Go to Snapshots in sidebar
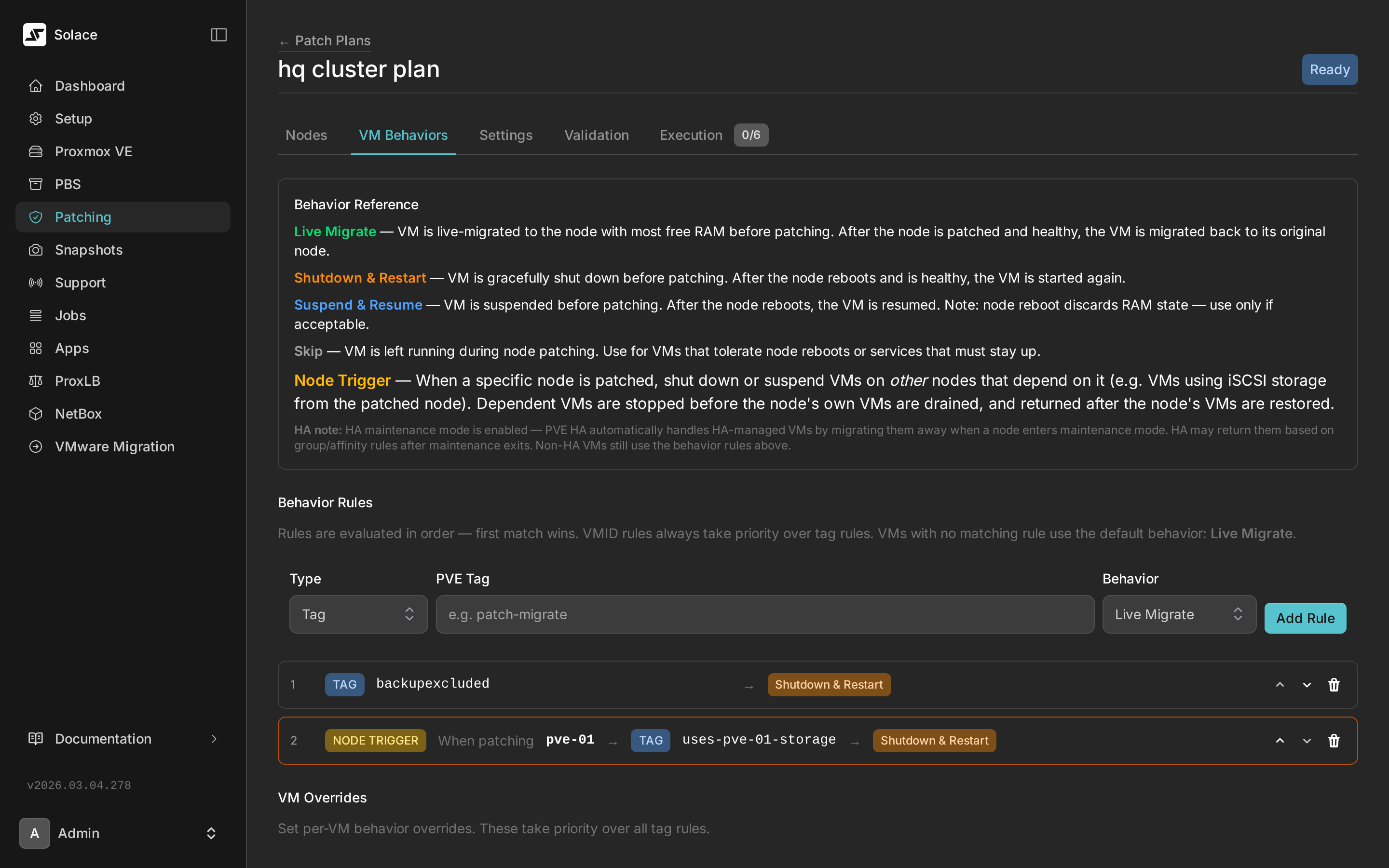This screenshot has width=1389, height=868. point(88,250)
